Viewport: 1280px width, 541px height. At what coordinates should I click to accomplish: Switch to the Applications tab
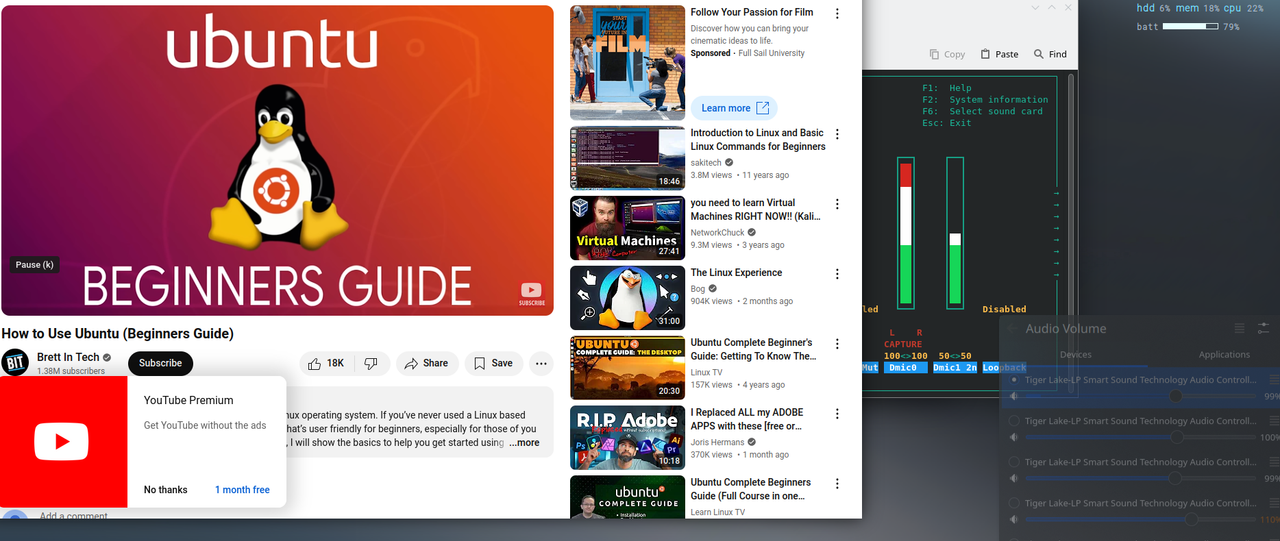coord(1224,354)
